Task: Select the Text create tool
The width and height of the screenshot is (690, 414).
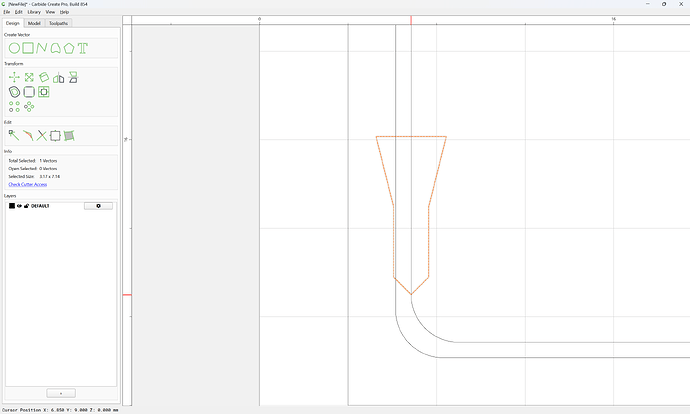Action: point(83,48)
